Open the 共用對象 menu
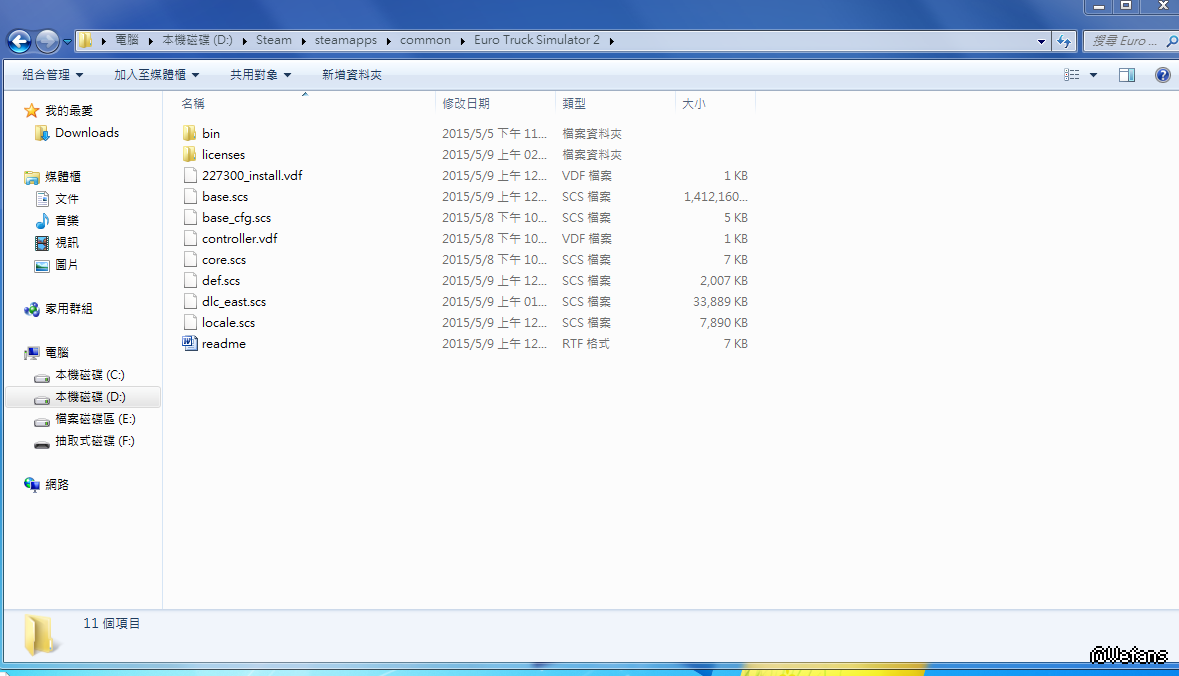The height and width of the screenshot is (676, 1179). pos(260,74)
